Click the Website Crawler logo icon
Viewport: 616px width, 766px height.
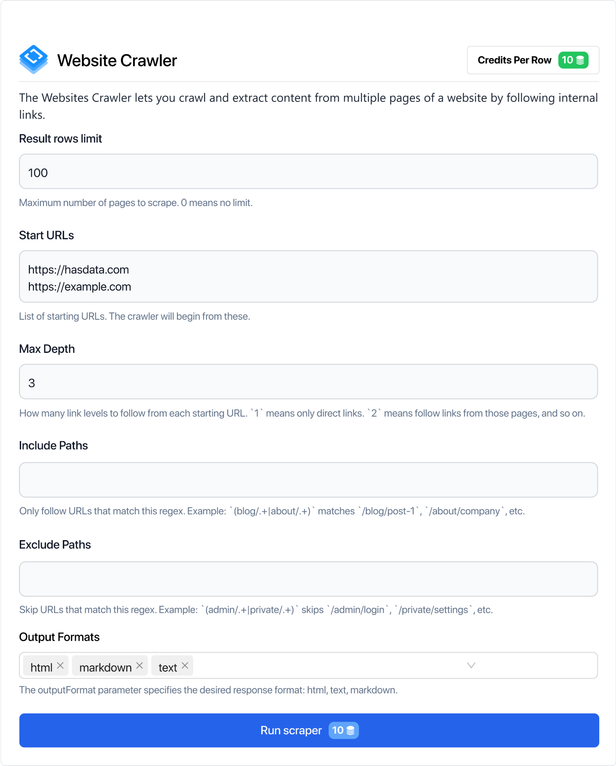tap(33, 60)
